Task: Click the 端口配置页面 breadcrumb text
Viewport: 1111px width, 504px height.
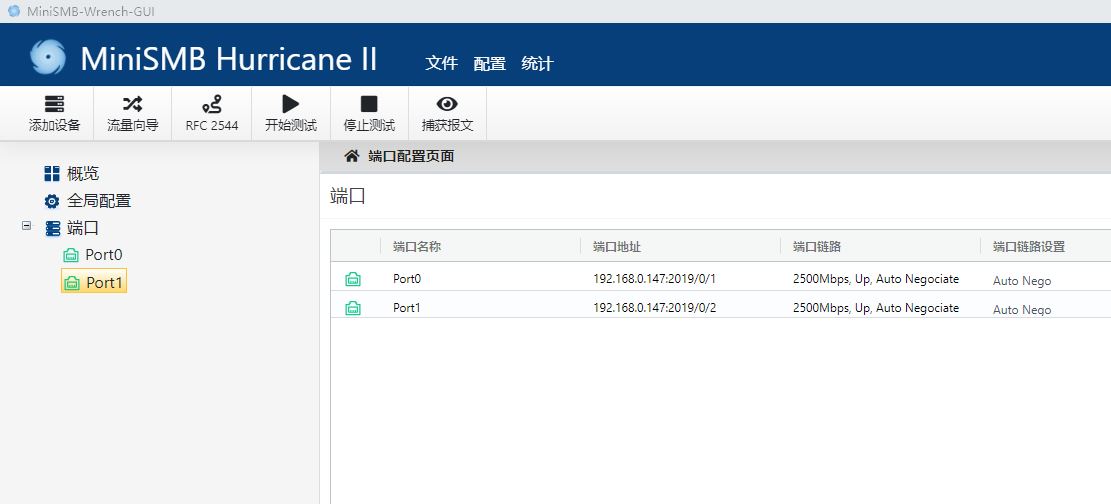Action: (411, 156)
